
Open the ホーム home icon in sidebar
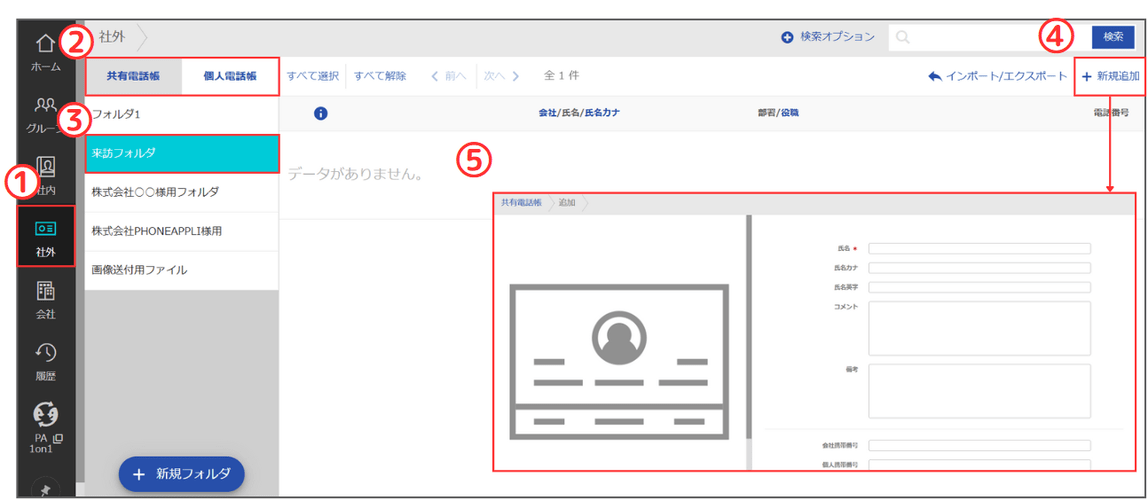45,45
